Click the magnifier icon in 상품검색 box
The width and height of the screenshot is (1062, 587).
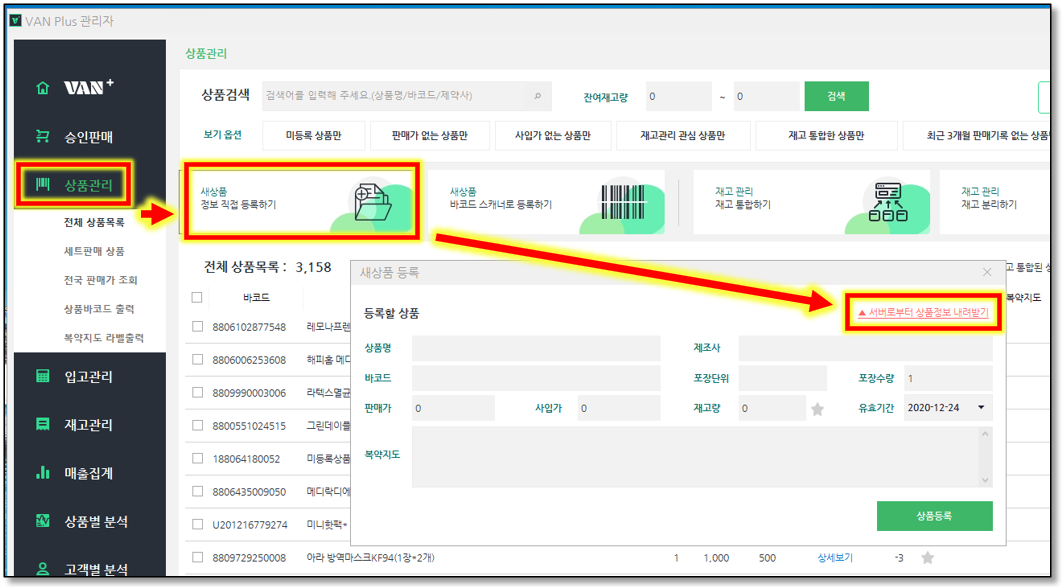537,97
